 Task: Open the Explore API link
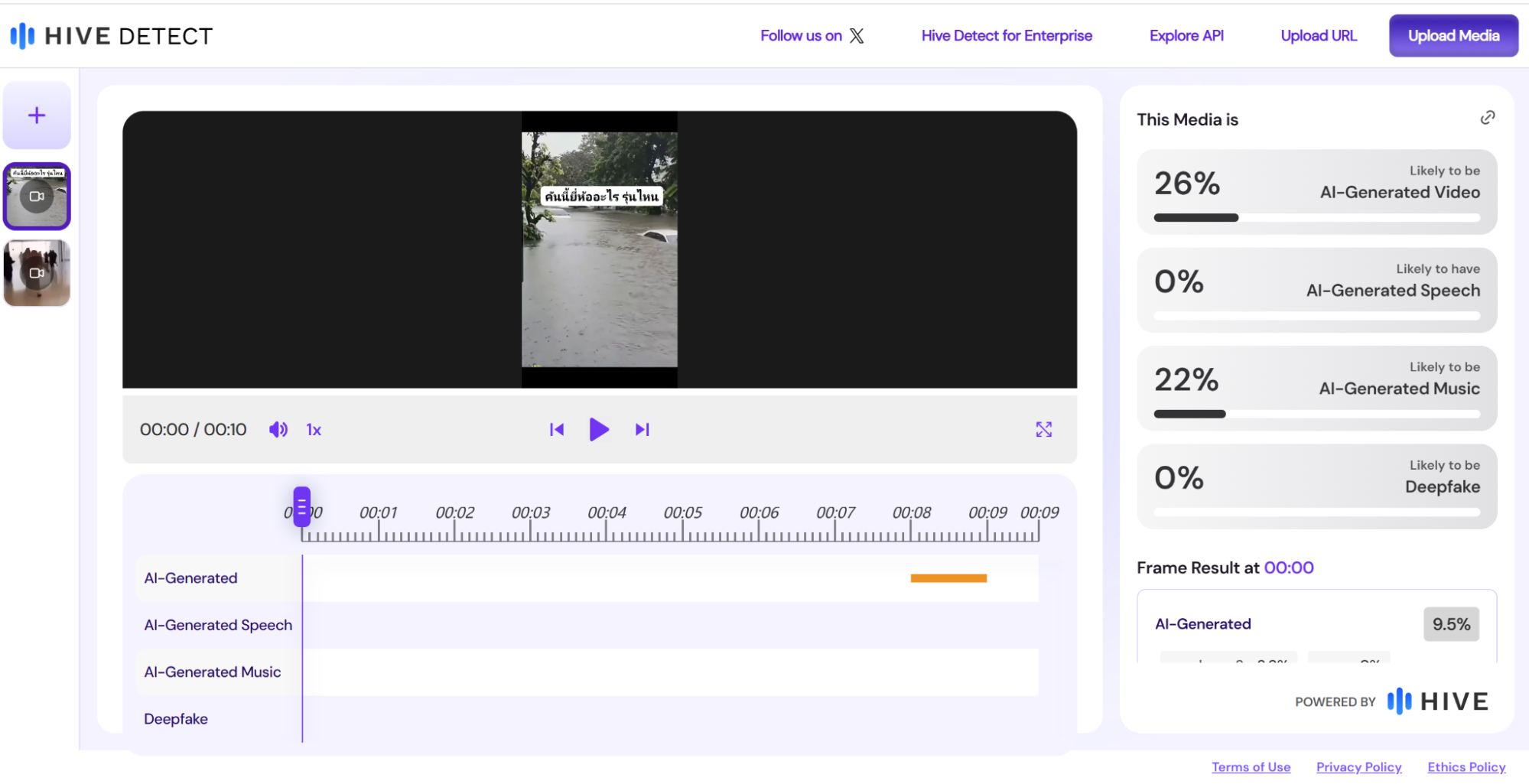point(1186,36)
